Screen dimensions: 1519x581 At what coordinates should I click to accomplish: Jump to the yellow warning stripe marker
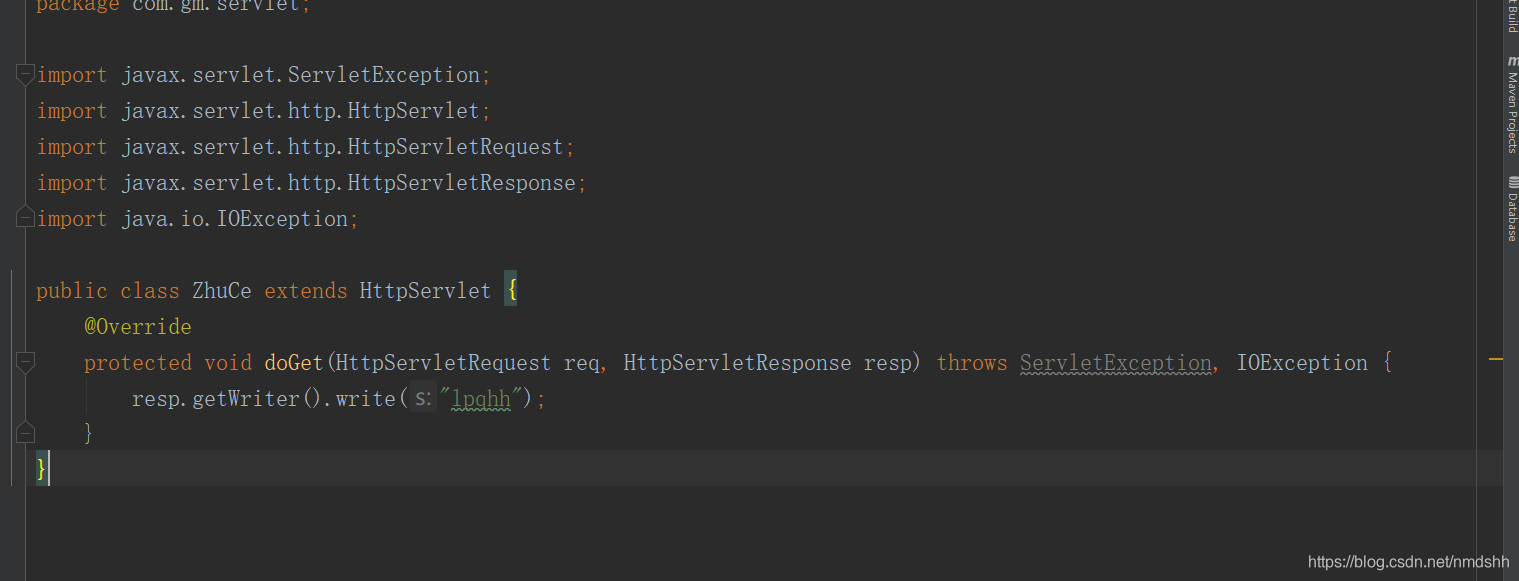pyautogui.click(x=1496, y=357)
